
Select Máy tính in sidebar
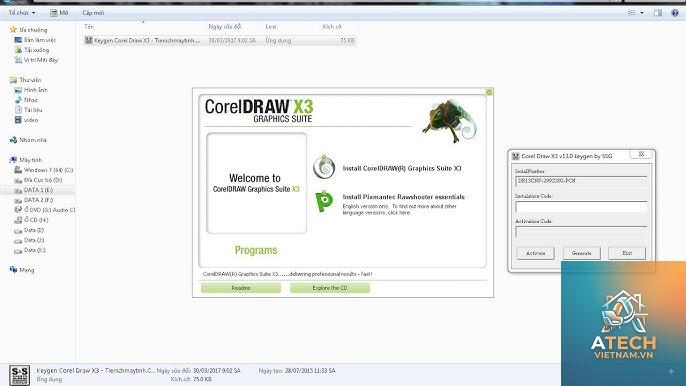pos(26,160)
